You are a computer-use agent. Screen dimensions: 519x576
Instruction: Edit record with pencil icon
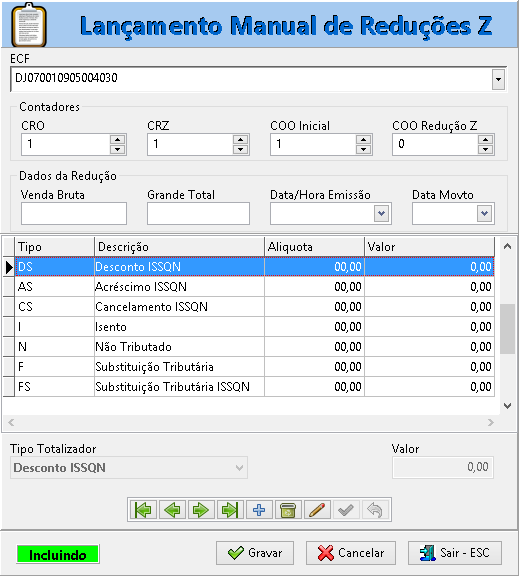[317, 510]
